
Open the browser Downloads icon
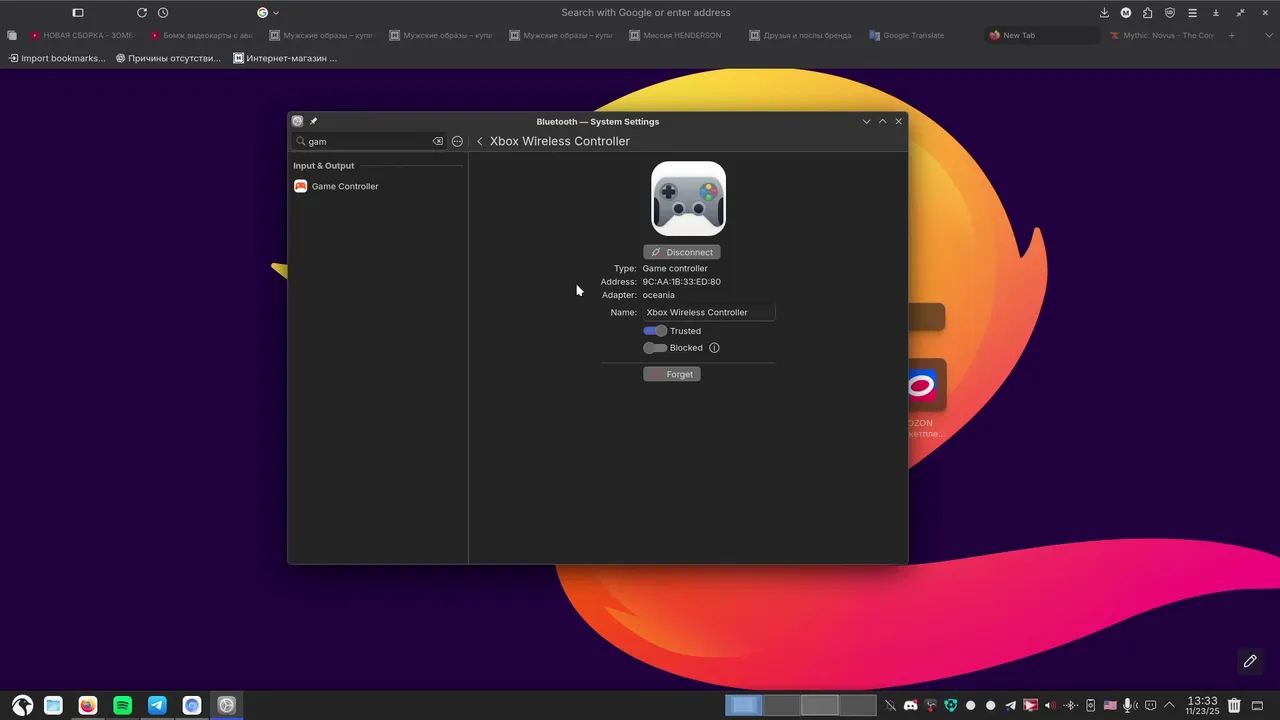click(1104, 13)
